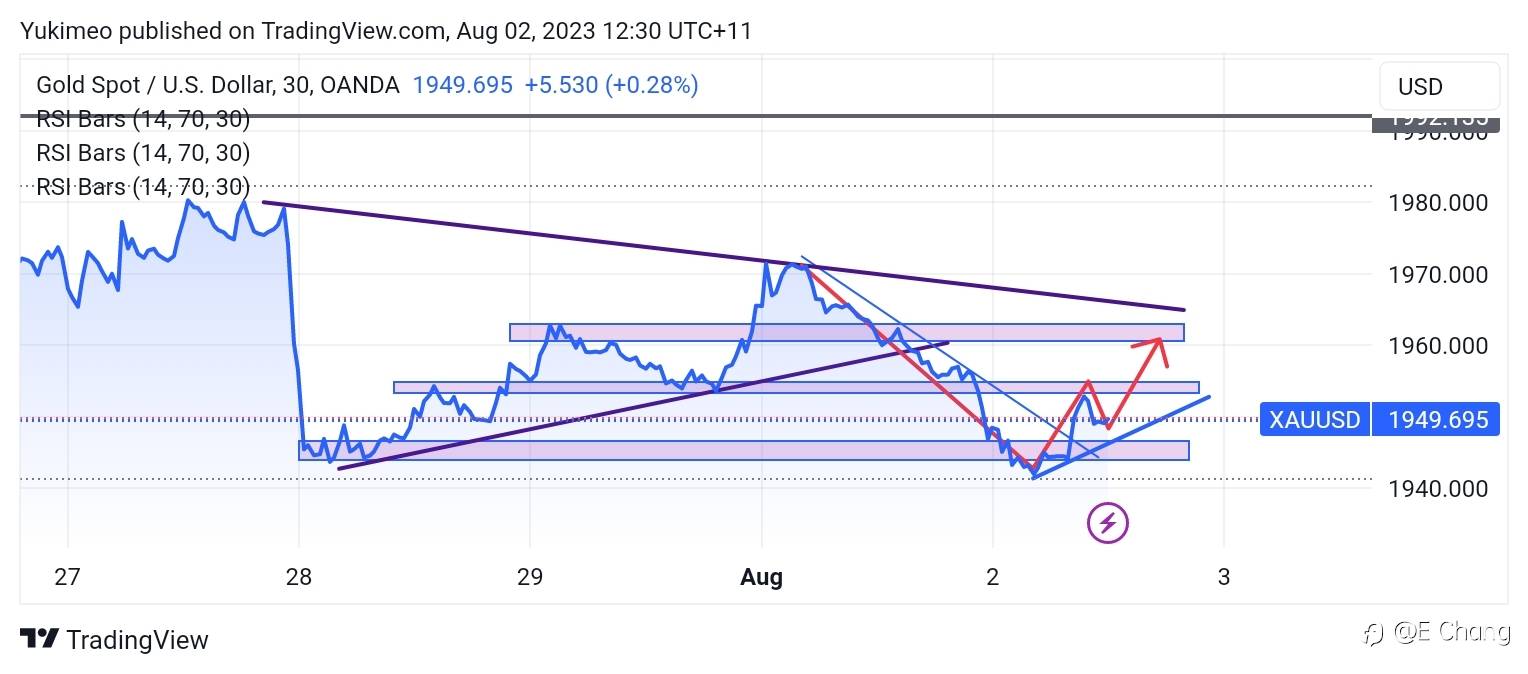1528x674 pixels.
Task: Click the gray 1992.133 price label
Action: tap(1437, 120)
